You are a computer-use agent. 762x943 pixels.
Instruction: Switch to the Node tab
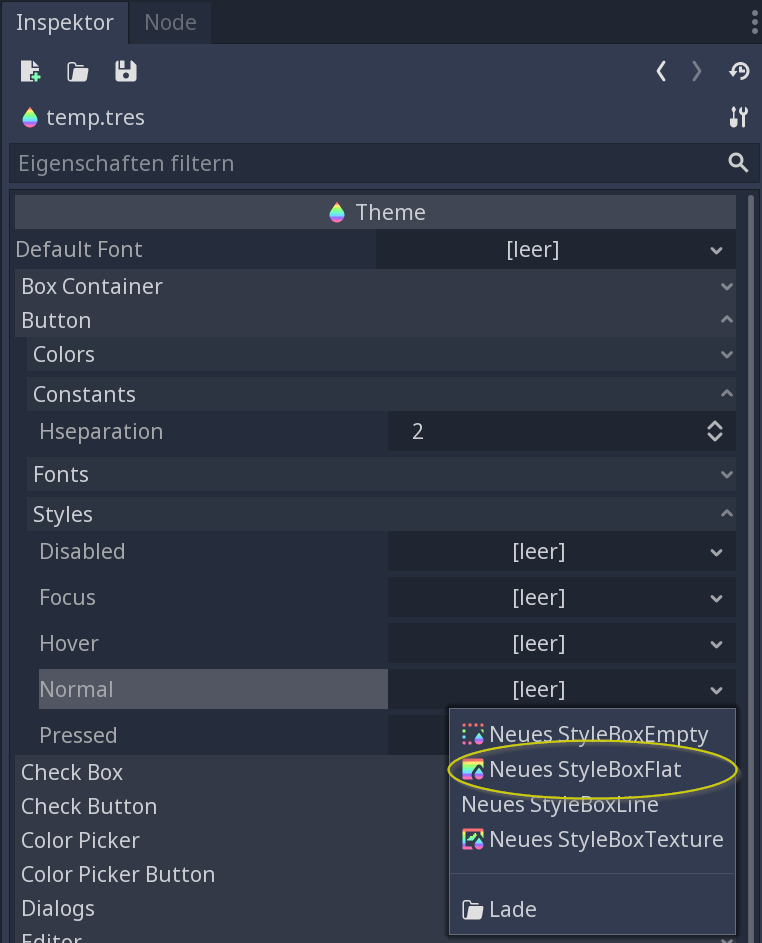[170, 22]
